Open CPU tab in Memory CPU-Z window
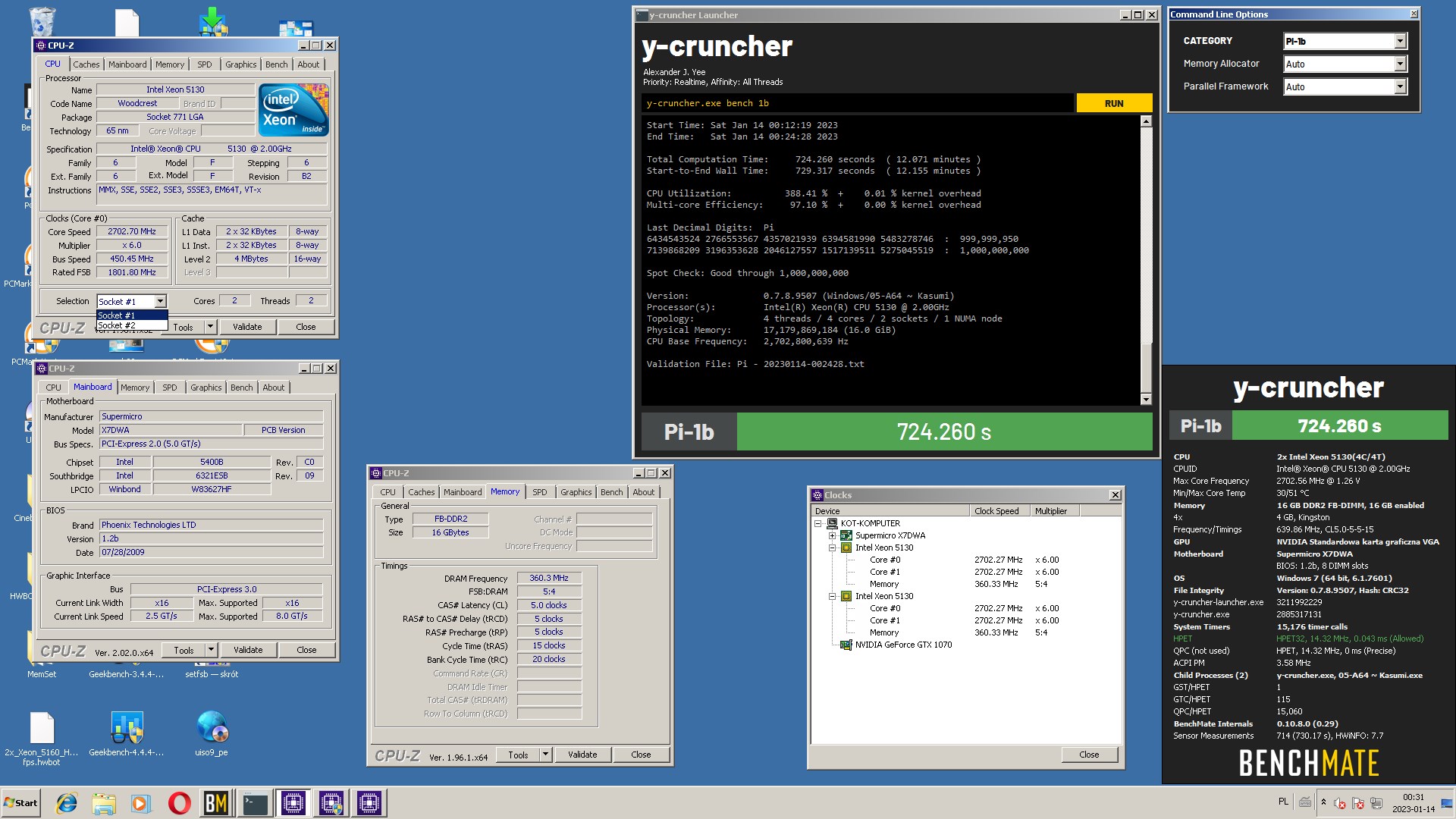 pos(388,492)
